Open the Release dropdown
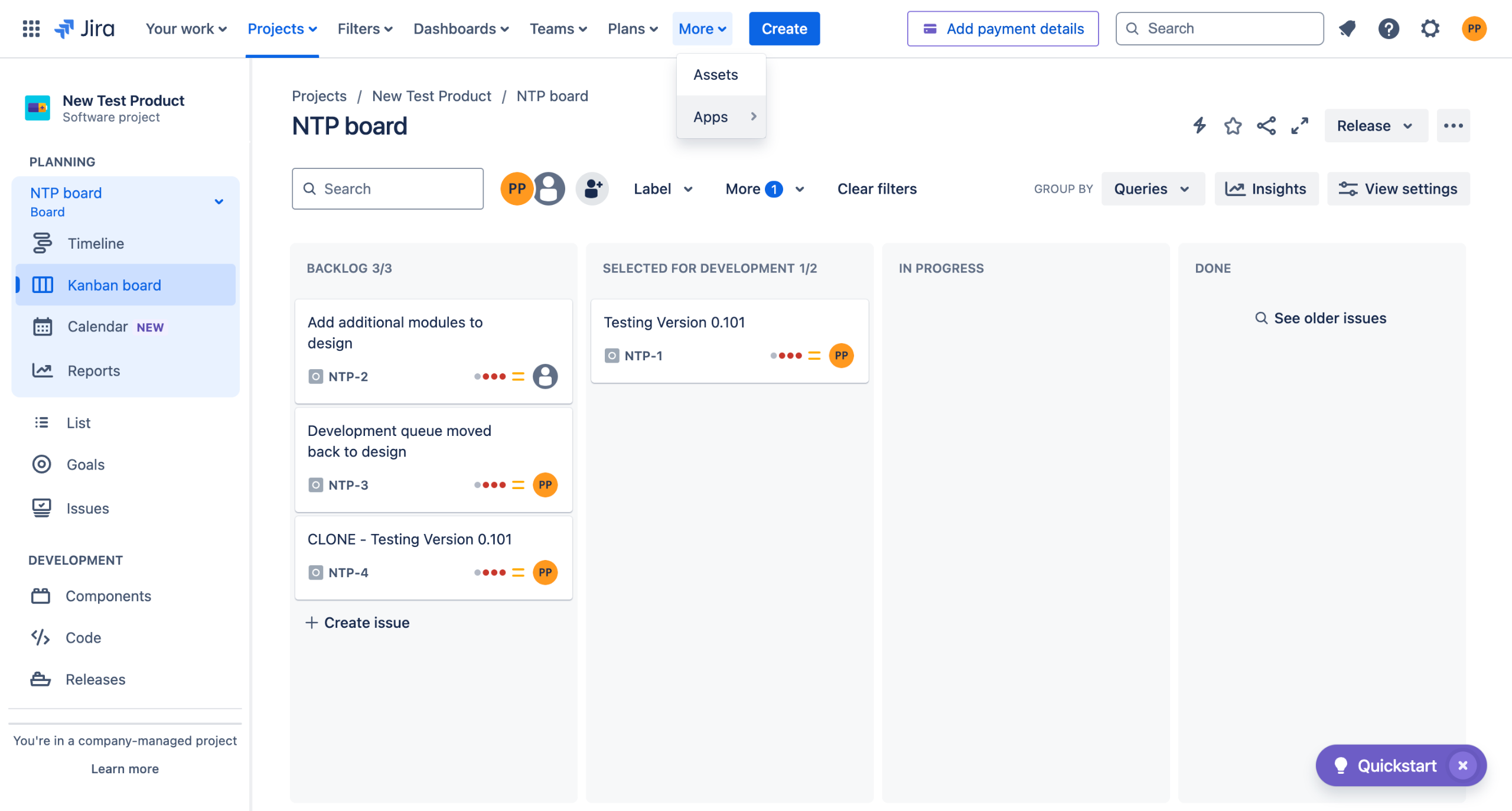 [1375, 126]
